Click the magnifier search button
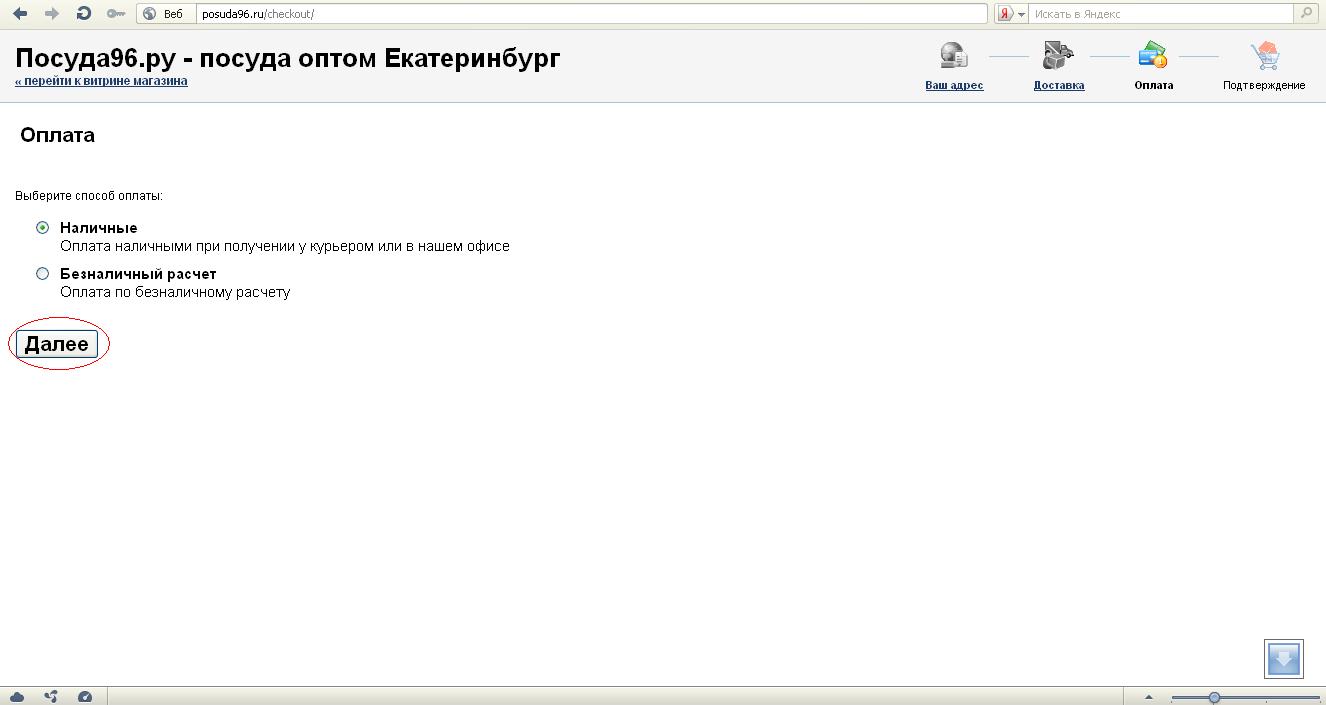 (x=1306, y=14)
